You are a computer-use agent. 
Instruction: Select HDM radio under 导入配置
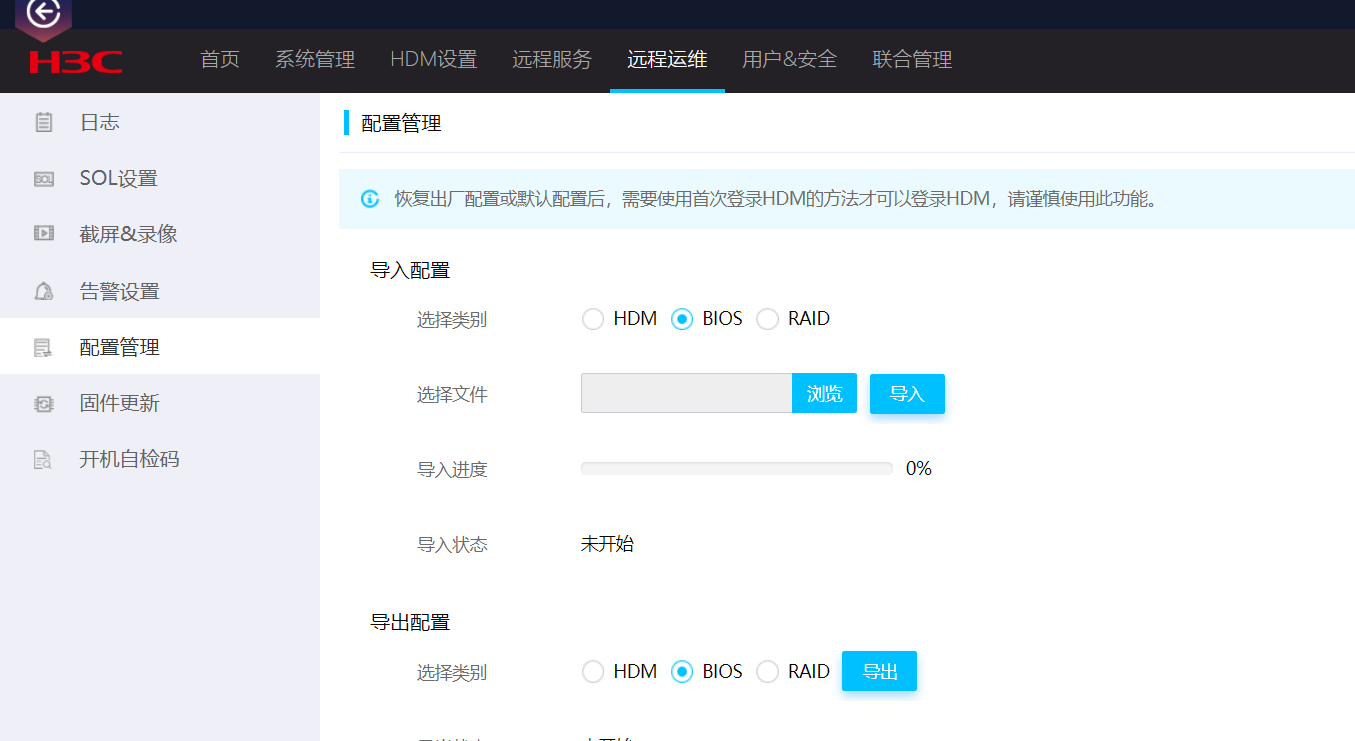[x=593, y=319]
